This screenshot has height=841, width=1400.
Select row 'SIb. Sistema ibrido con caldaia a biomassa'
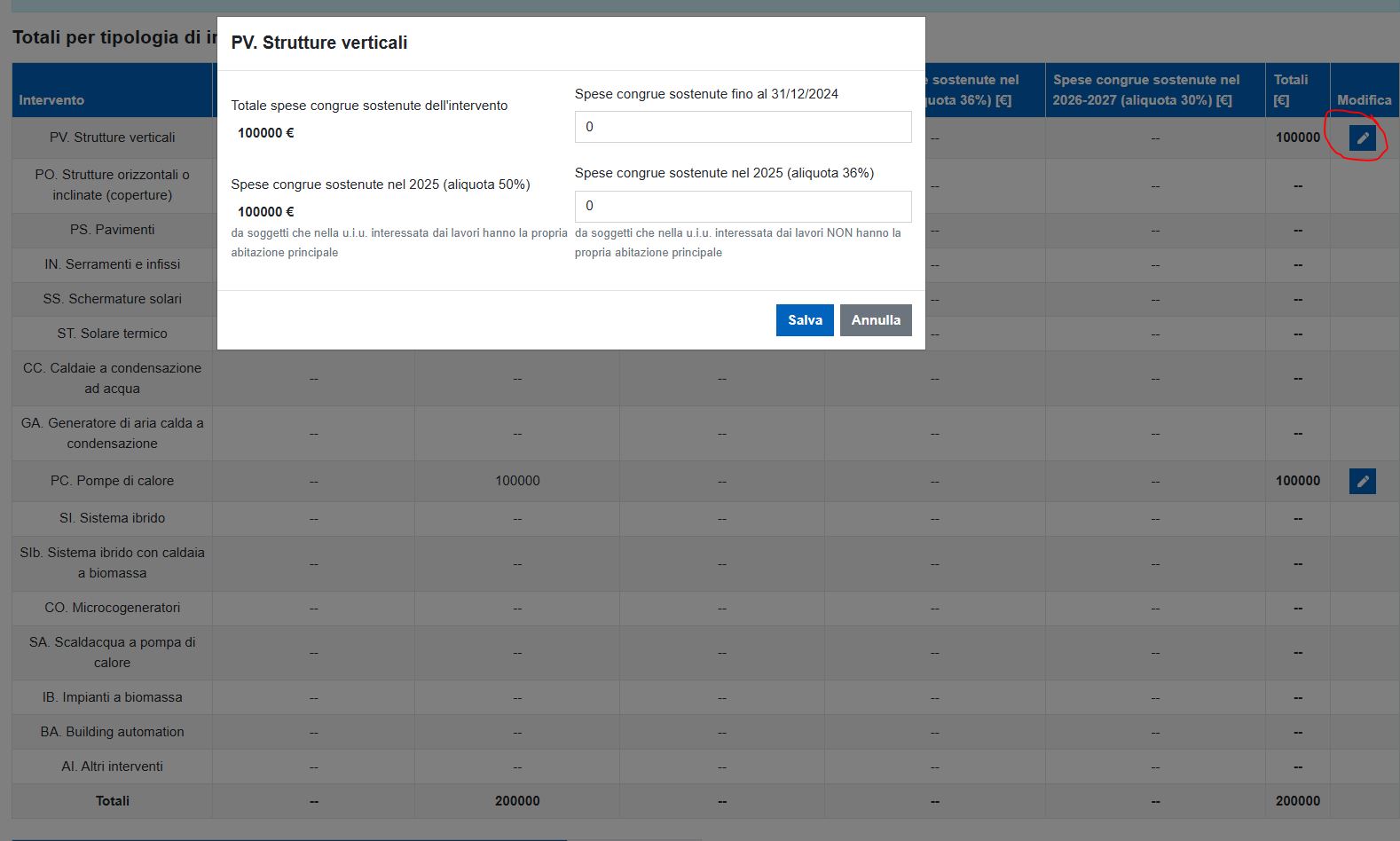[113, 562]
